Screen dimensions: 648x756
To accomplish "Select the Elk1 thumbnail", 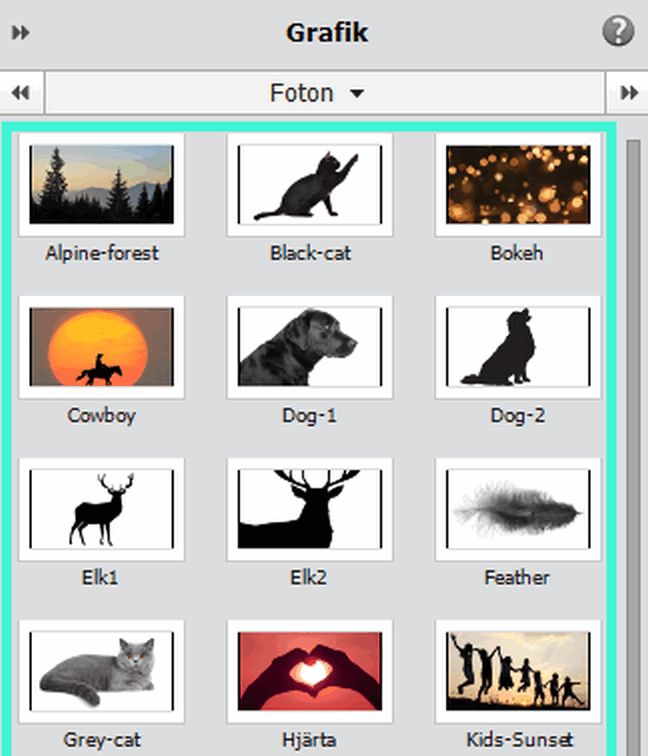I will [101, 509].
